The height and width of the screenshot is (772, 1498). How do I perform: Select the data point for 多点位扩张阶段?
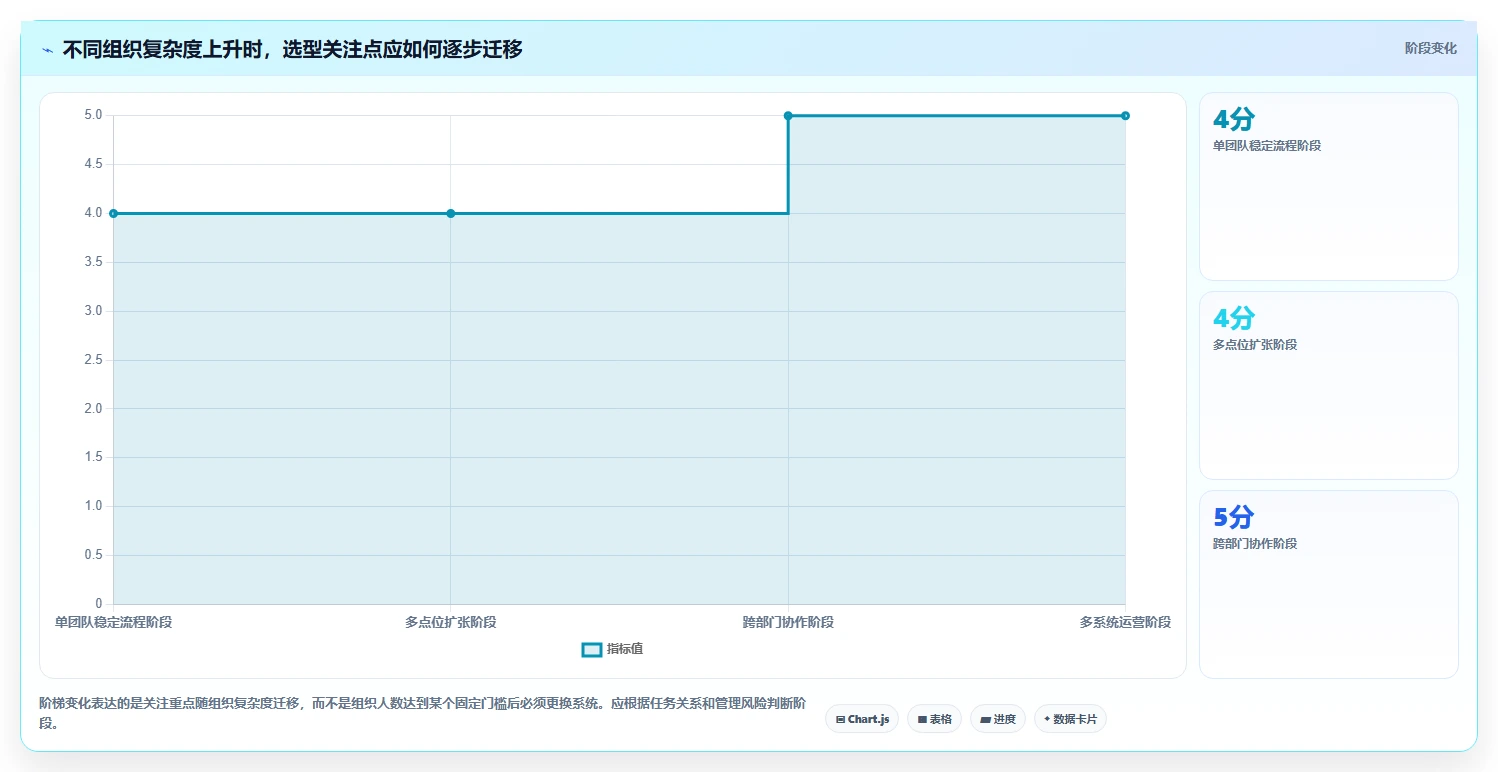click(x=451, y=213)
